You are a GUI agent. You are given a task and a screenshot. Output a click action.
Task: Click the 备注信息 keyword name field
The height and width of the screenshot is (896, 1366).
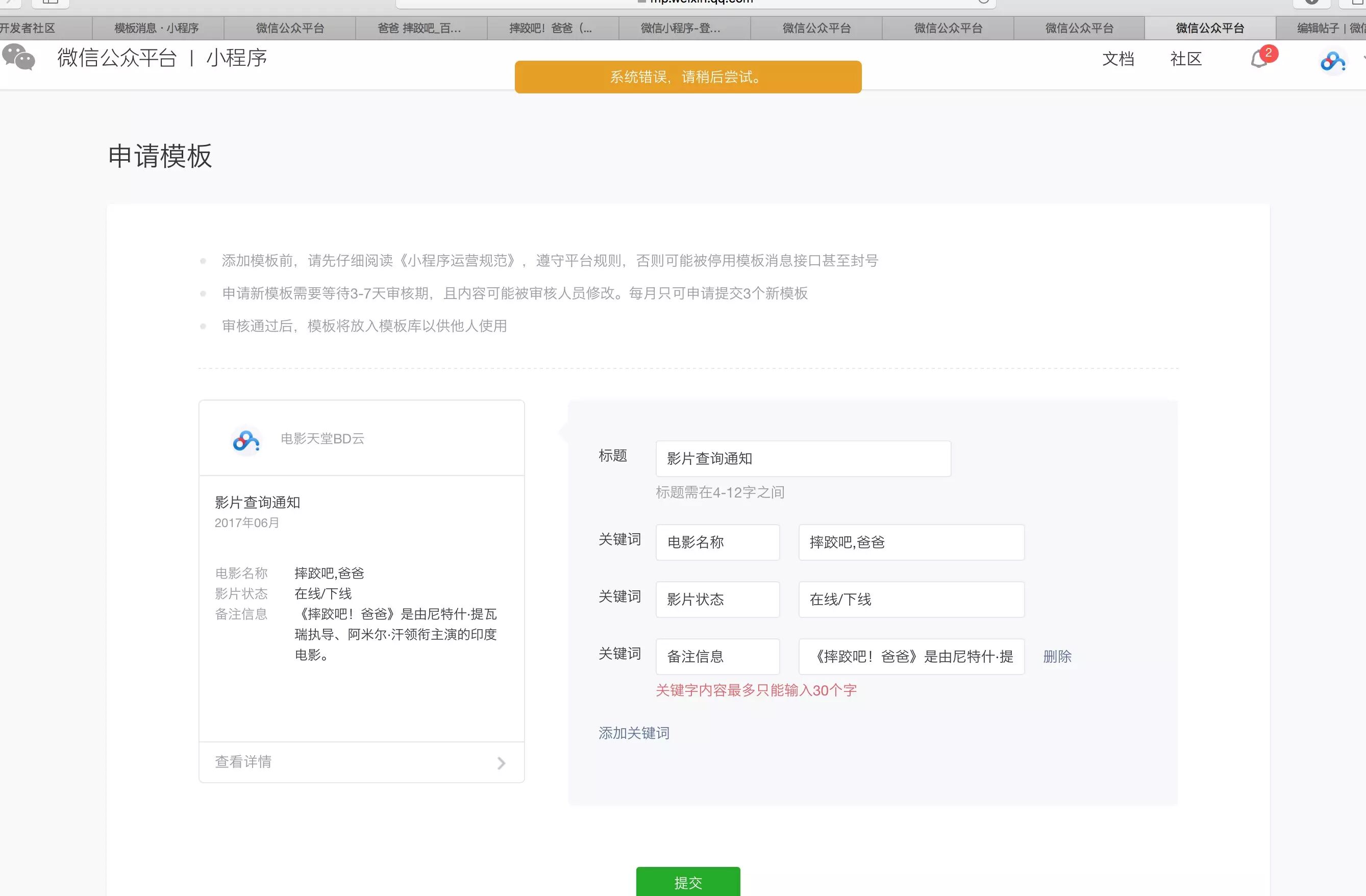click(x=717, y=657)
